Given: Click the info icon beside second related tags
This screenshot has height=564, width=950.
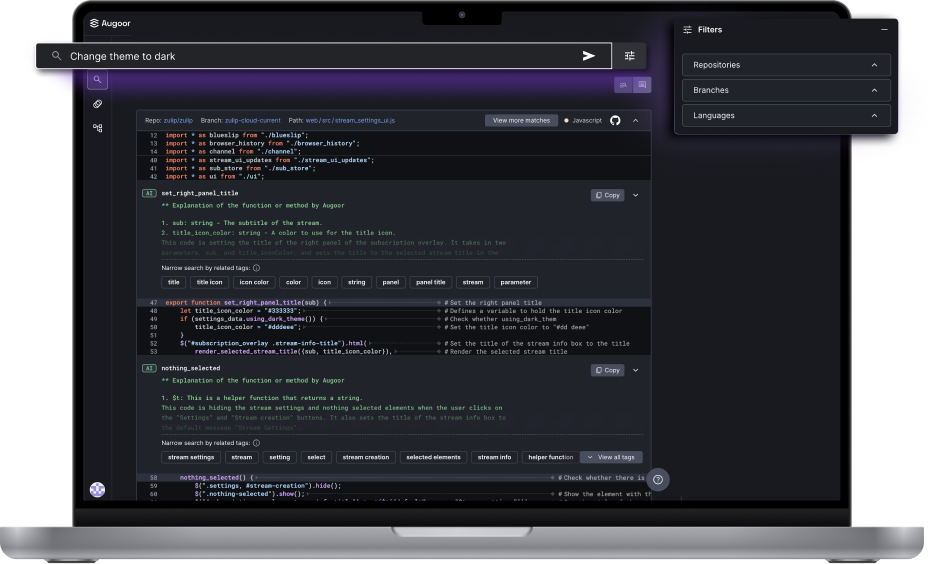Looking at the screenshot, I should tap(256, 443).
